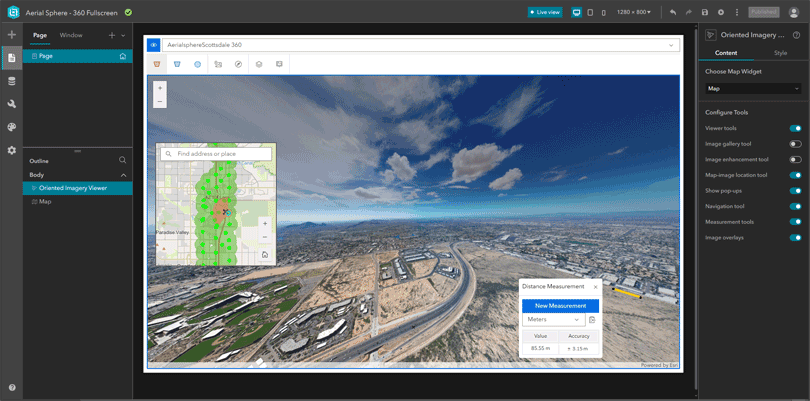Click the home icon on Page row

[122, 56]
